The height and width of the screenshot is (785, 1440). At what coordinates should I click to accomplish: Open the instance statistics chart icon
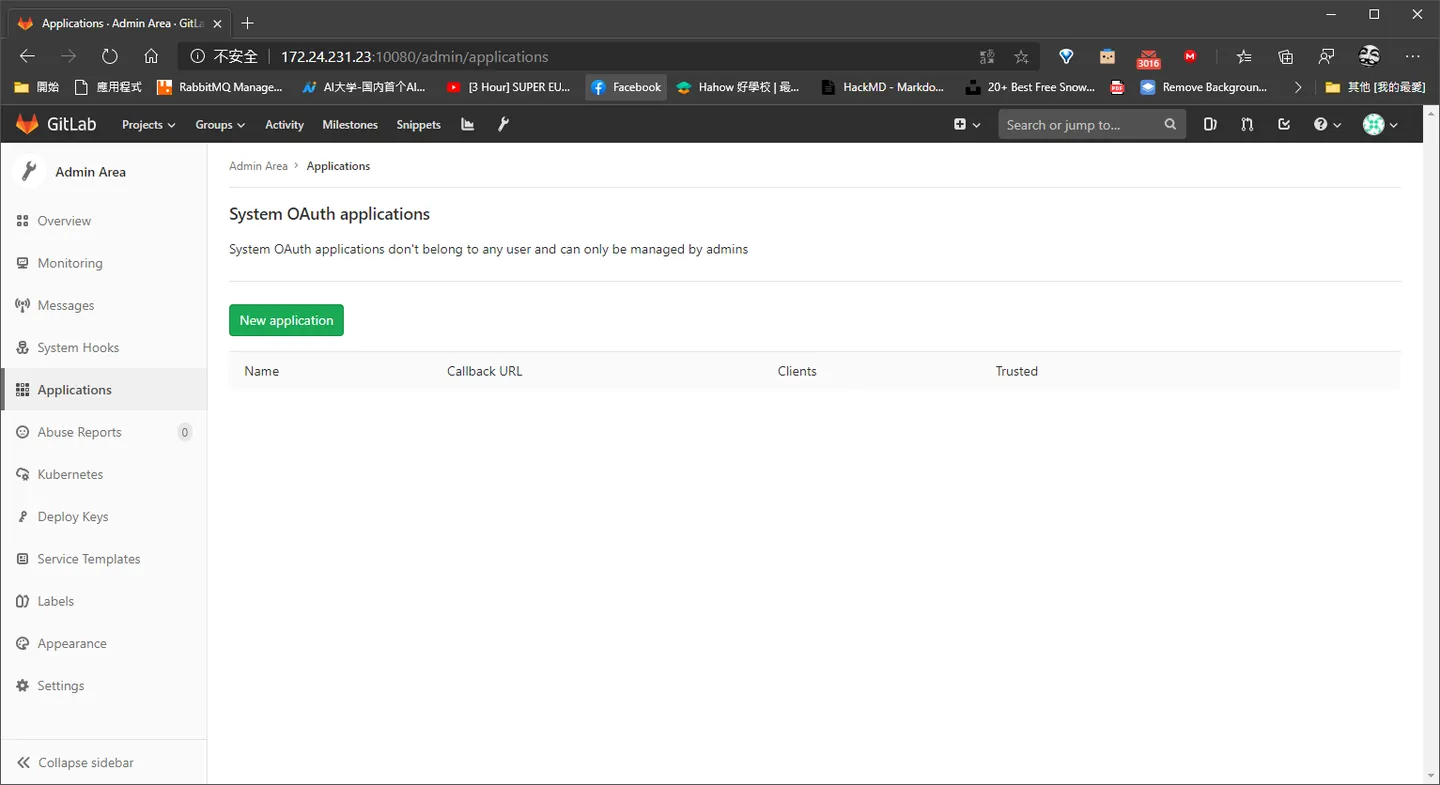coord(467,125)
